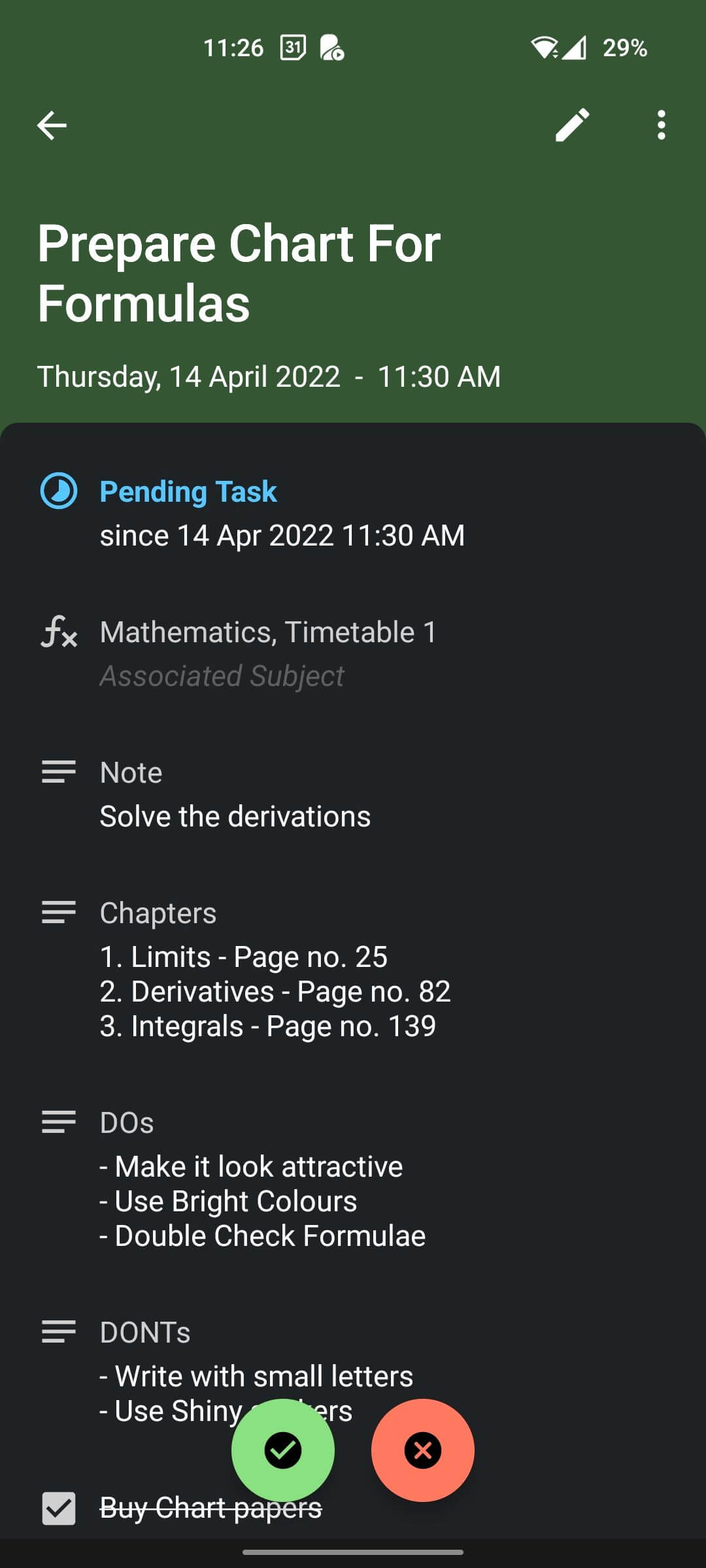Tap the Chapters section lines icon
This screenshot has width=706, height=1568.
tap(59, 912)
